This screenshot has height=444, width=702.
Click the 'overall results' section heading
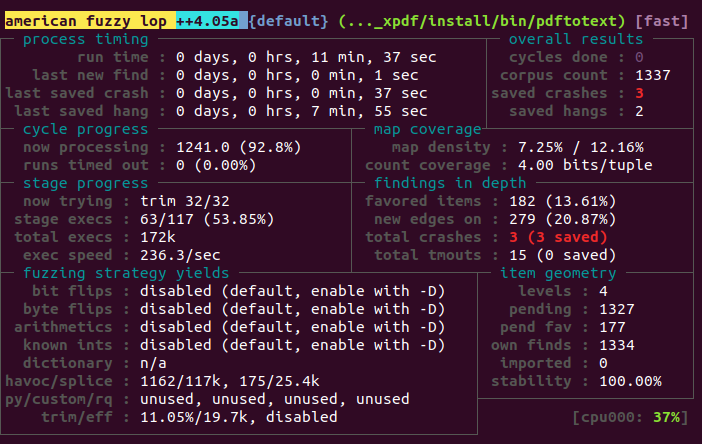coord(576,39)
